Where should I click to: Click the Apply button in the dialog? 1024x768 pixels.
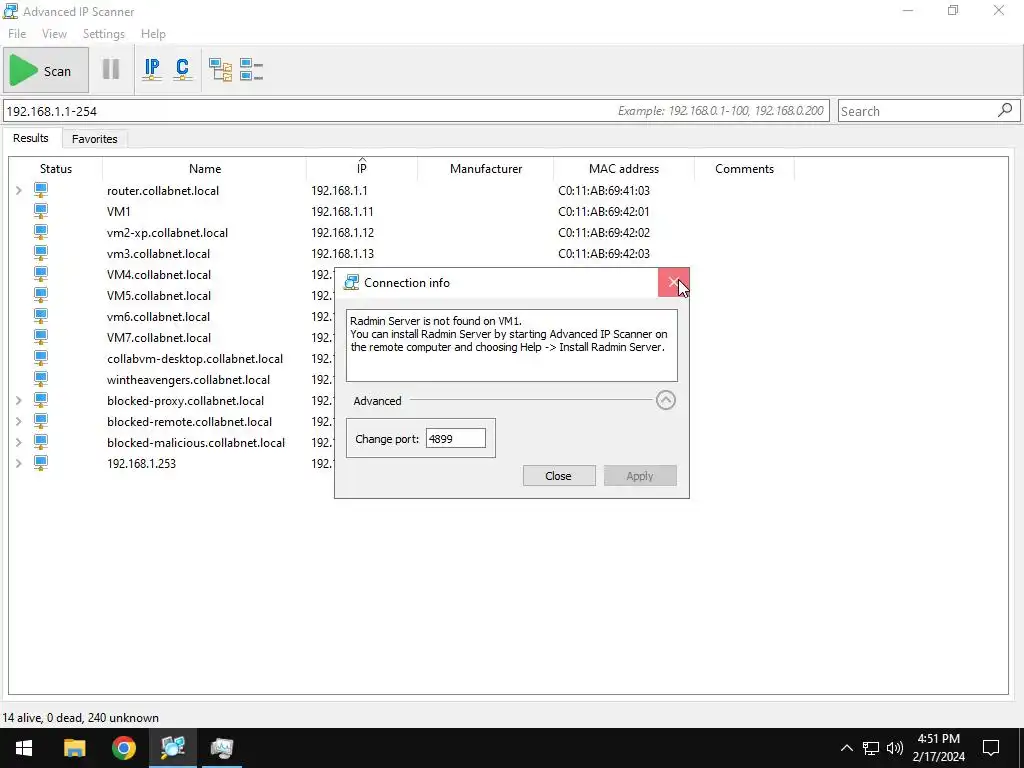coord(640,475)
